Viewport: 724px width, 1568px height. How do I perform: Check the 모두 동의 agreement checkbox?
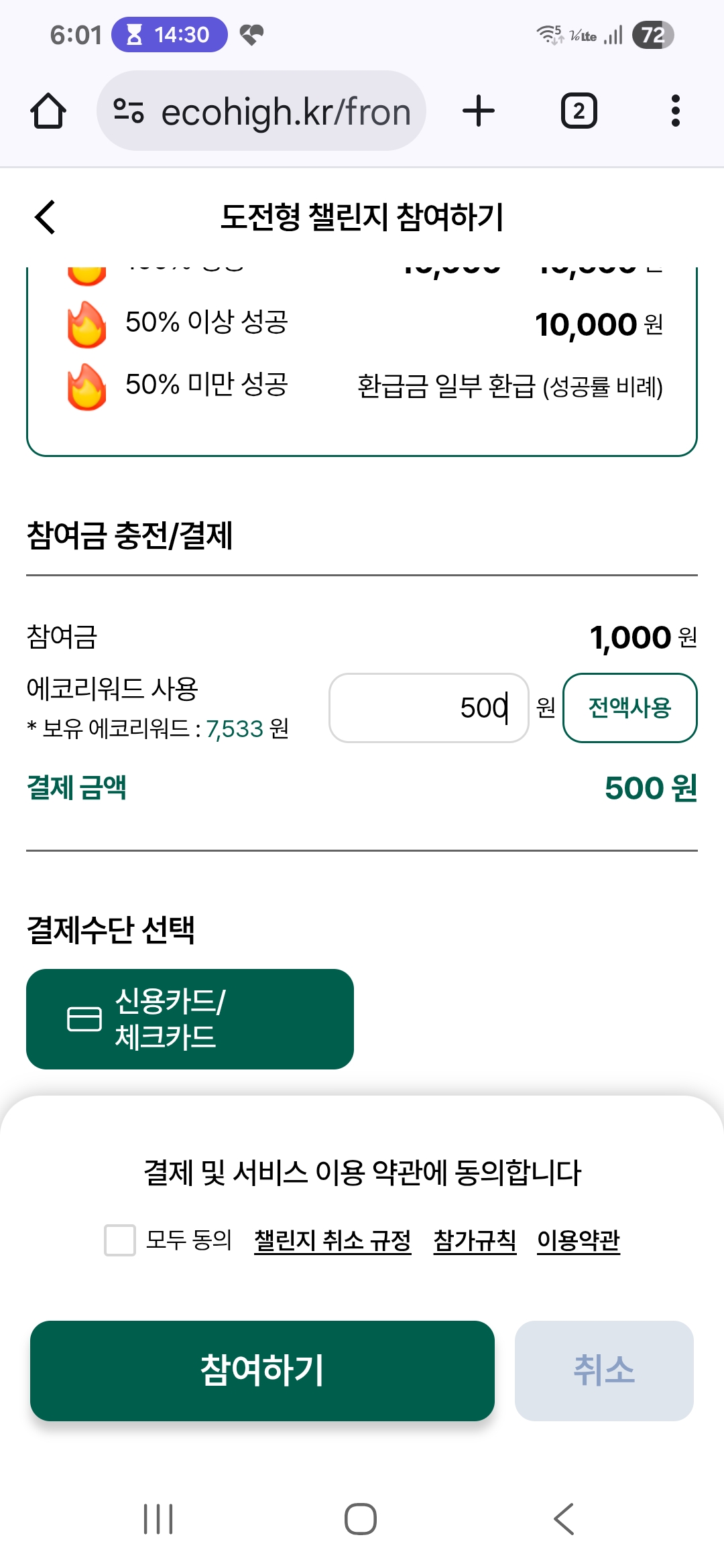pyautogui.click(x=120, y=1240)
